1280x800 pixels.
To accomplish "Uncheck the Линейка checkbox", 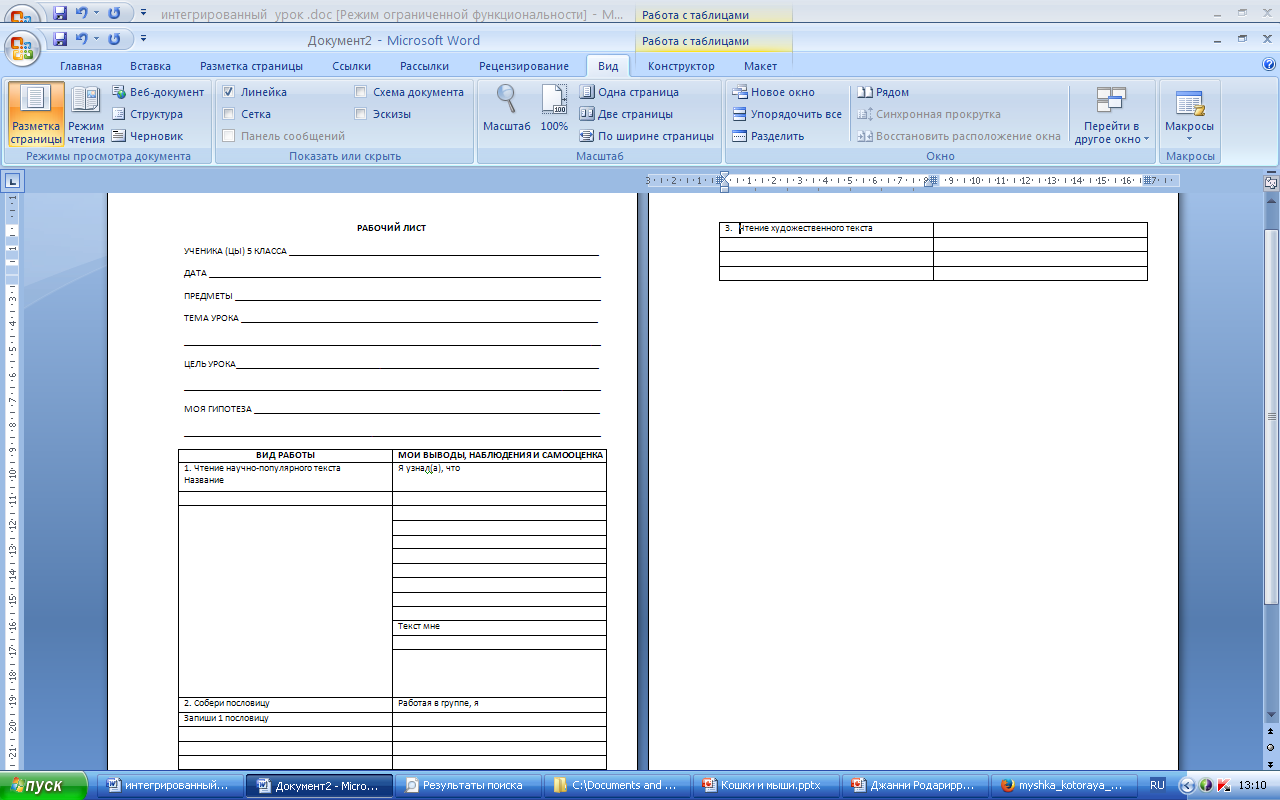I will pyautogui.click(x=229, y=91).
